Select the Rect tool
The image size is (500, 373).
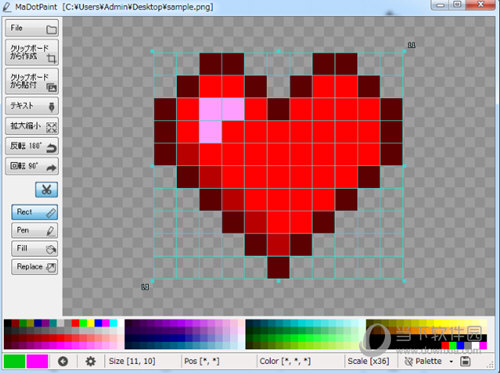[34, 212]
